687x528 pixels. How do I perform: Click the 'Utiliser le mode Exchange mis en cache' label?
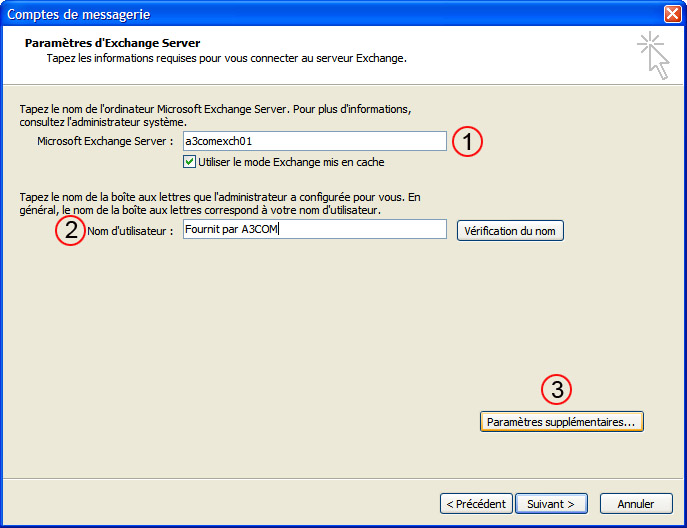(291, 162)
